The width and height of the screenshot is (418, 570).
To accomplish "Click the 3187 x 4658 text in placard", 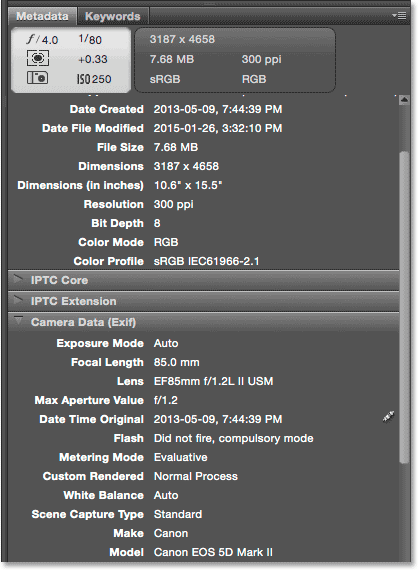I will click(182, 39).
